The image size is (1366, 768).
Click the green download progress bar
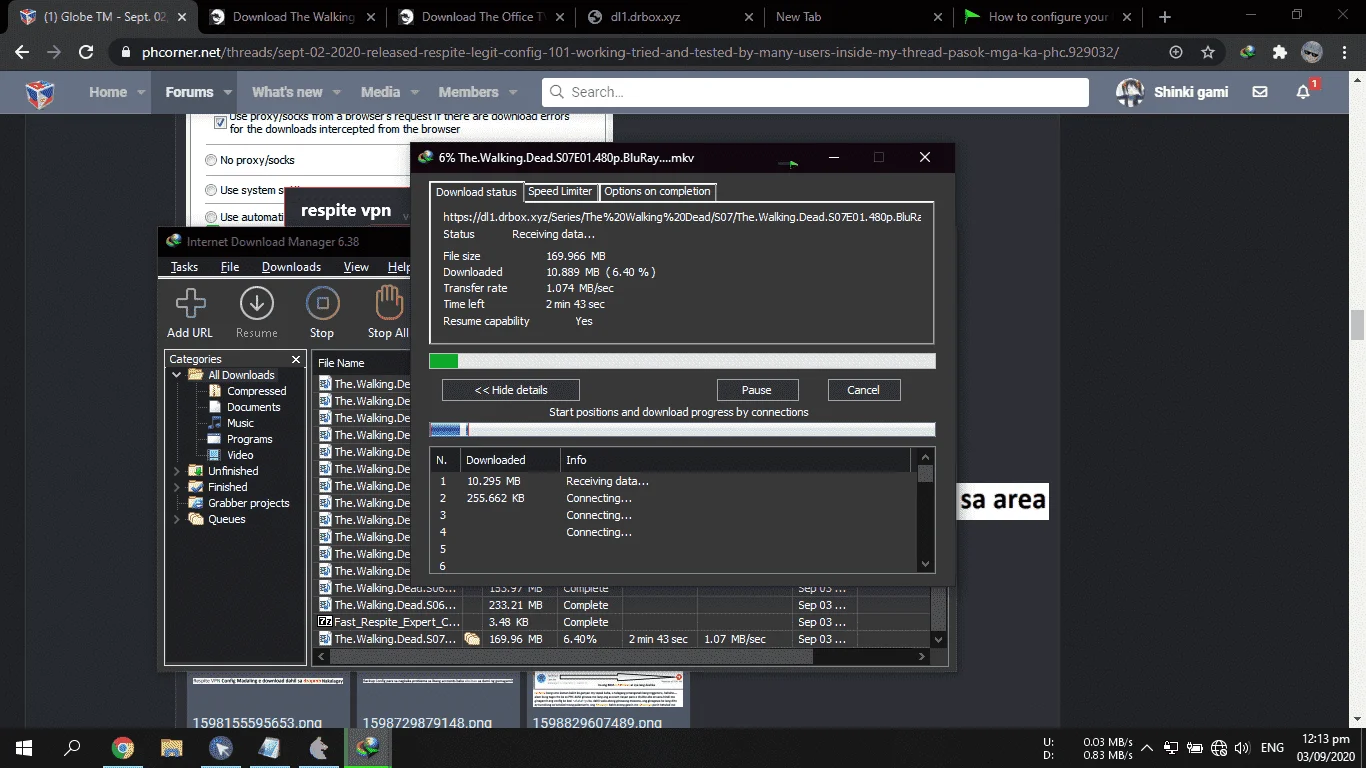682,361
